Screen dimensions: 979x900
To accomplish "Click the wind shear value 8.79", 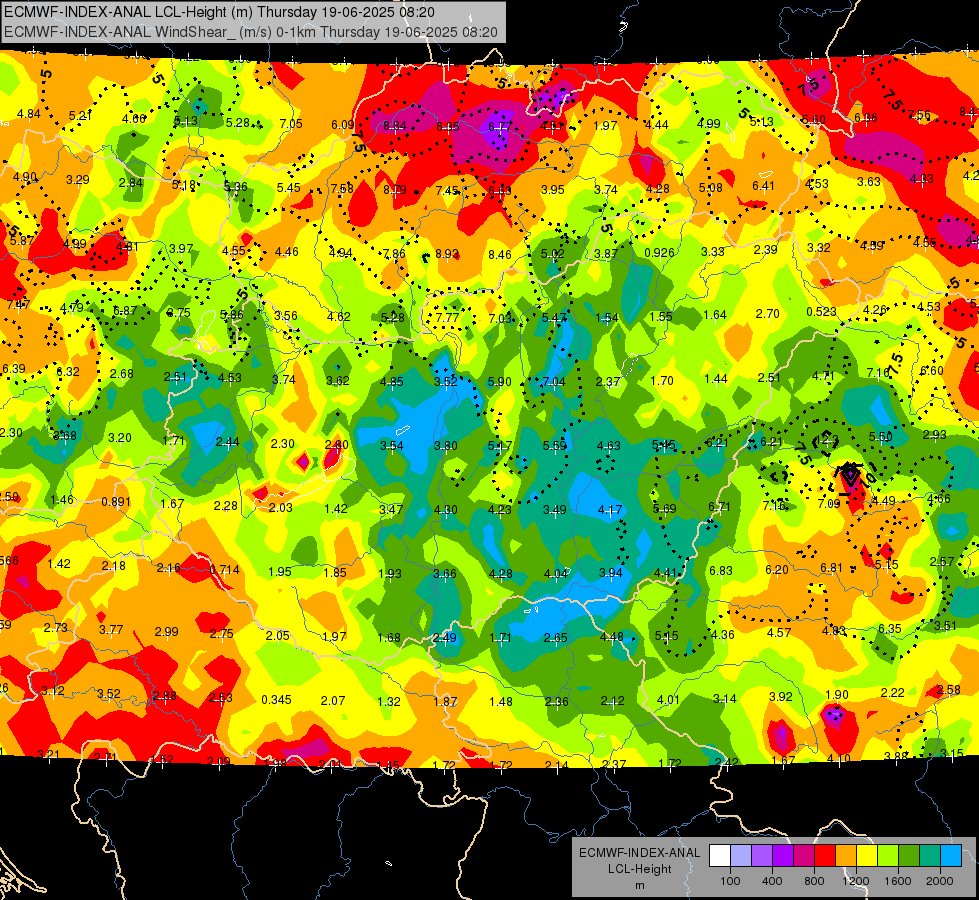I will click(x=395, y=190).
